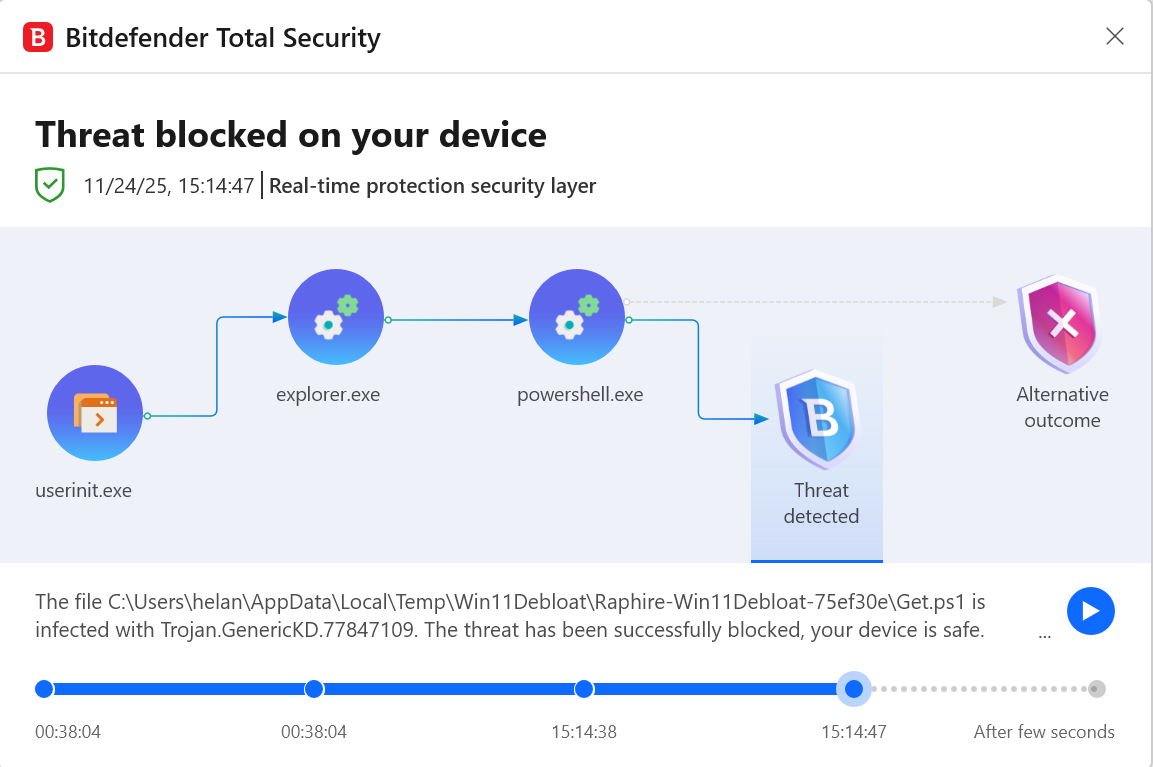Click the Threat detected Bitdefender shield icon
The image size is (1153, 767).
(x=818, y=418)
